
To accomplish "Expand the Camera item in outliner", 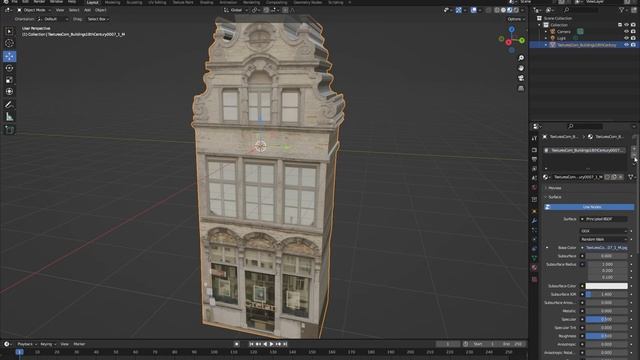I will point(546,31).
